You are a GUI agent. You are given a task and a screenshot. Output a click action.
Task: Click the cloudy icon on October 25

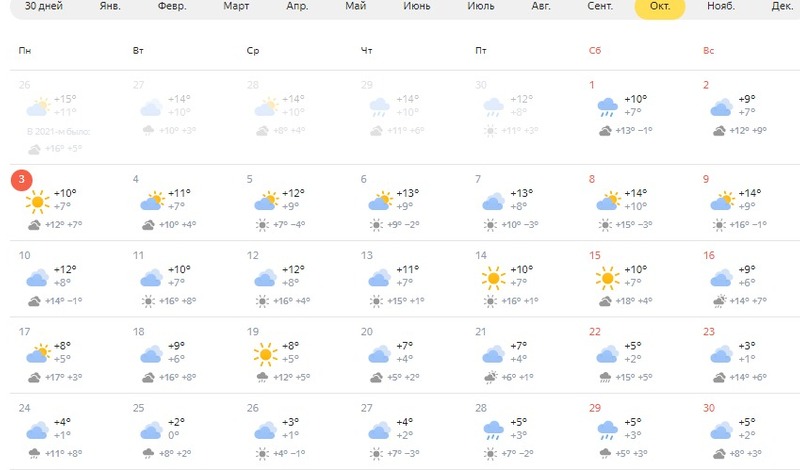[x=151, y=430]
